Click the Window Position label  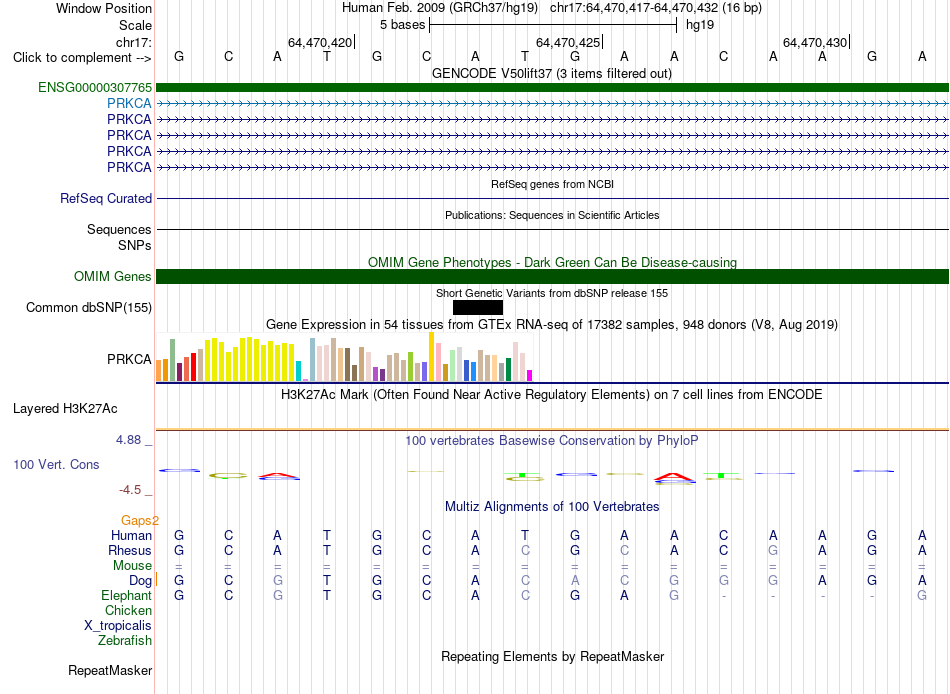click(104, 8)
